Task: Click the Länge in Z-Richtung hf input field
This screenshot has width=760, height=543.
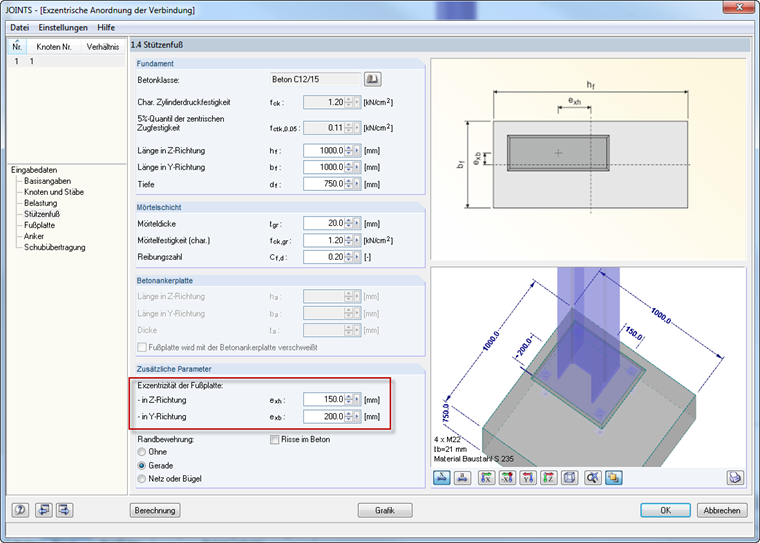Action: pos(324,151)
